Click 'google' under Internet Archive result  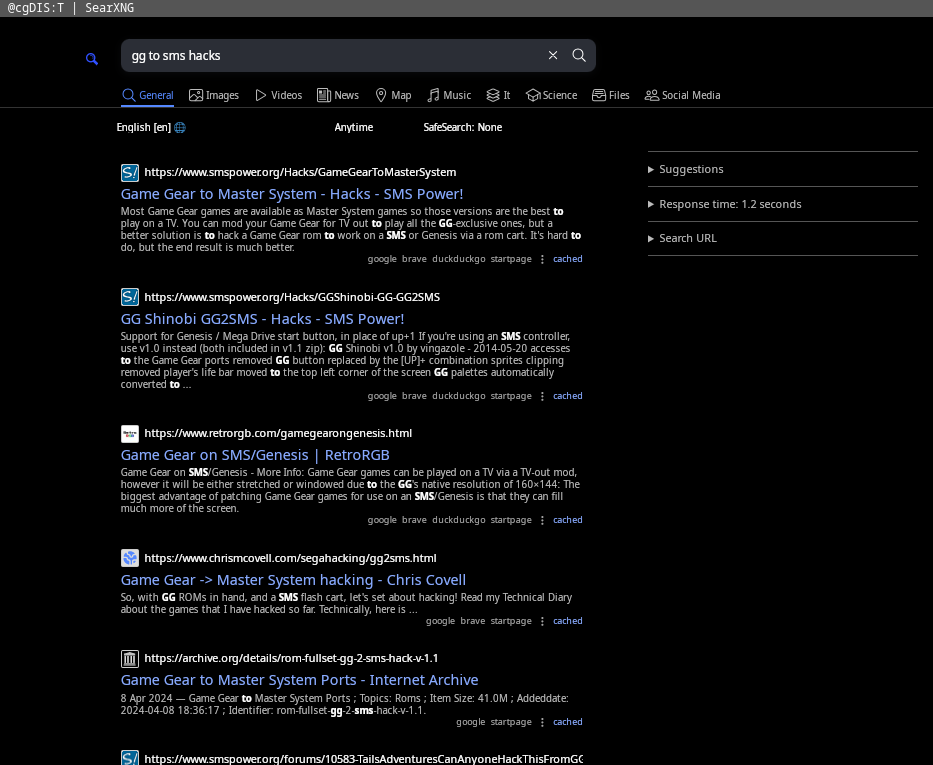pos(471,722)
